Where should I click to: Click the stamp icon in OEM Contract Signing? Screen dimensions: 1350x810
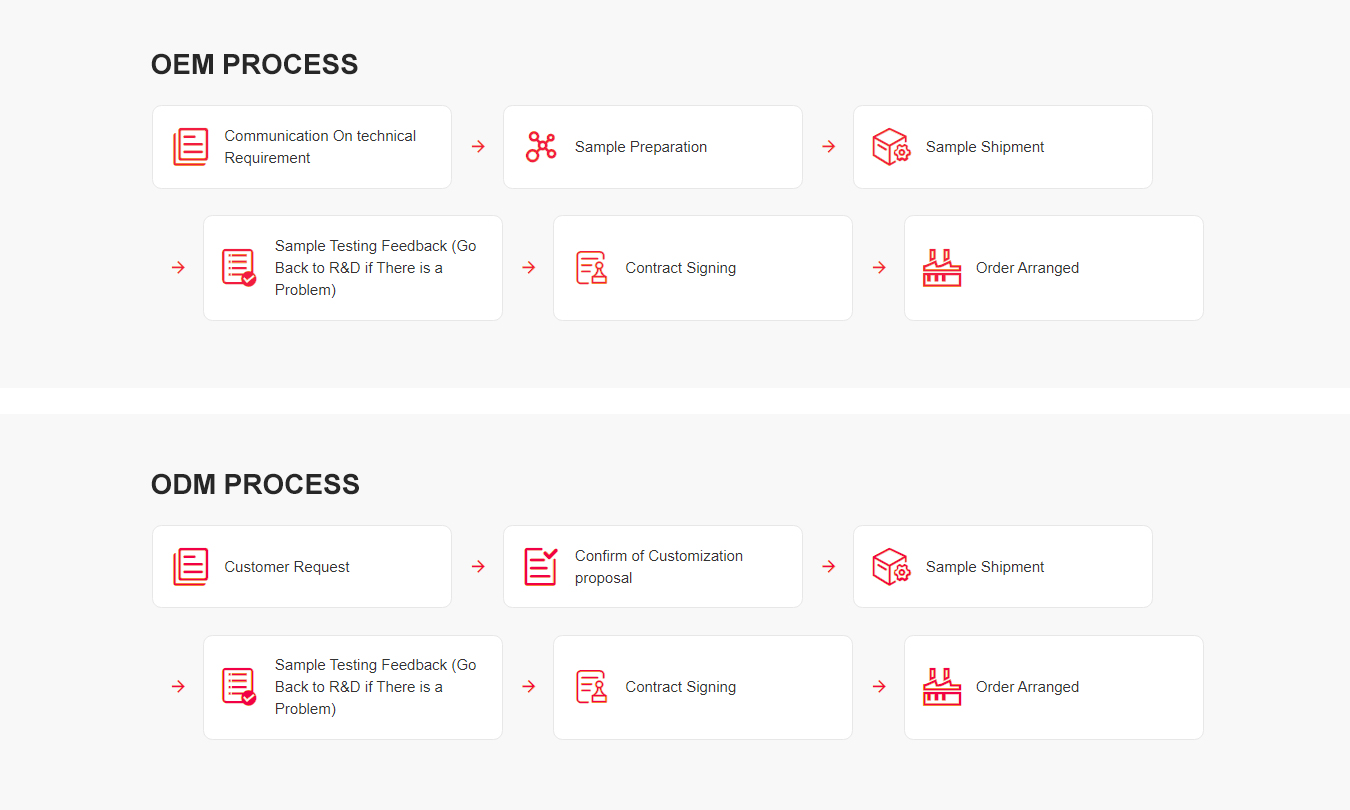tap(592, 268)
